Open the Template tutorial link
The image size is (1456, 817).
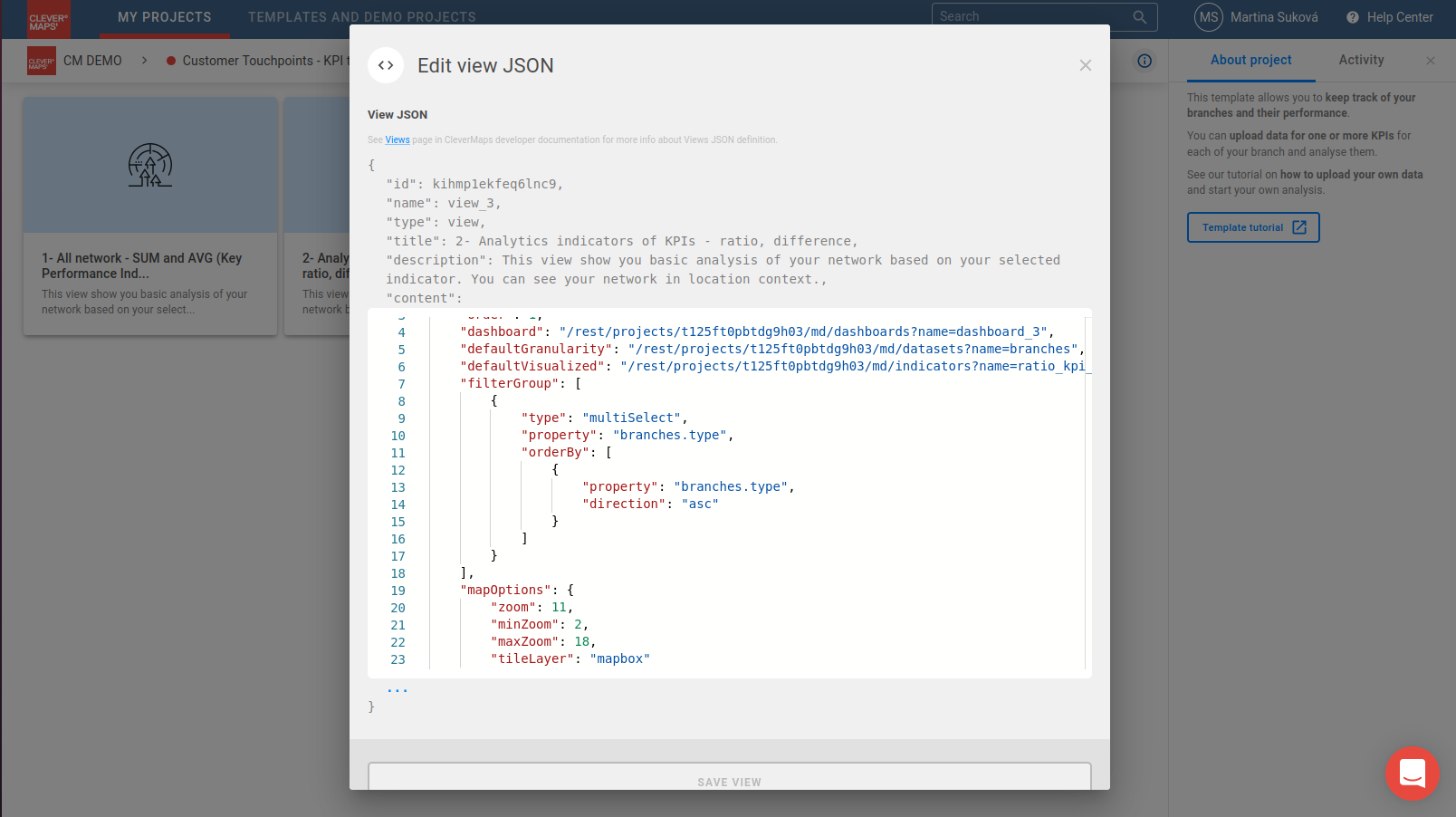click(x=1252, y=227)
